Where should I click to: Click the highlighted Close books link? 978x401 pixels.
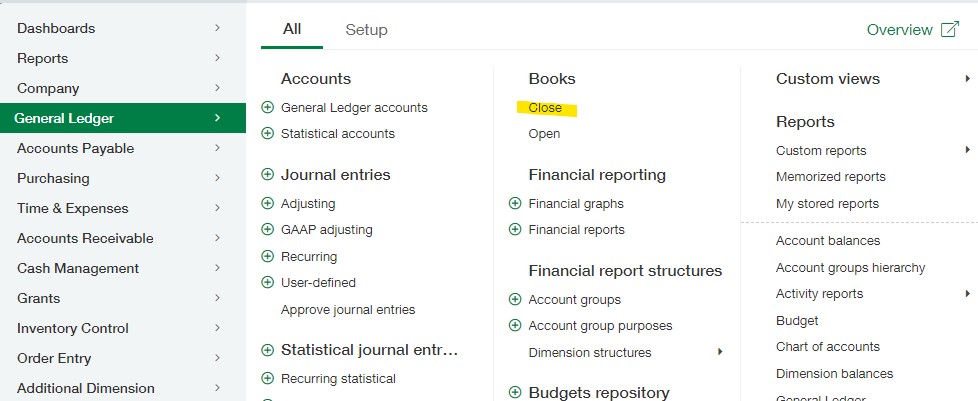(x=545, y=107)
